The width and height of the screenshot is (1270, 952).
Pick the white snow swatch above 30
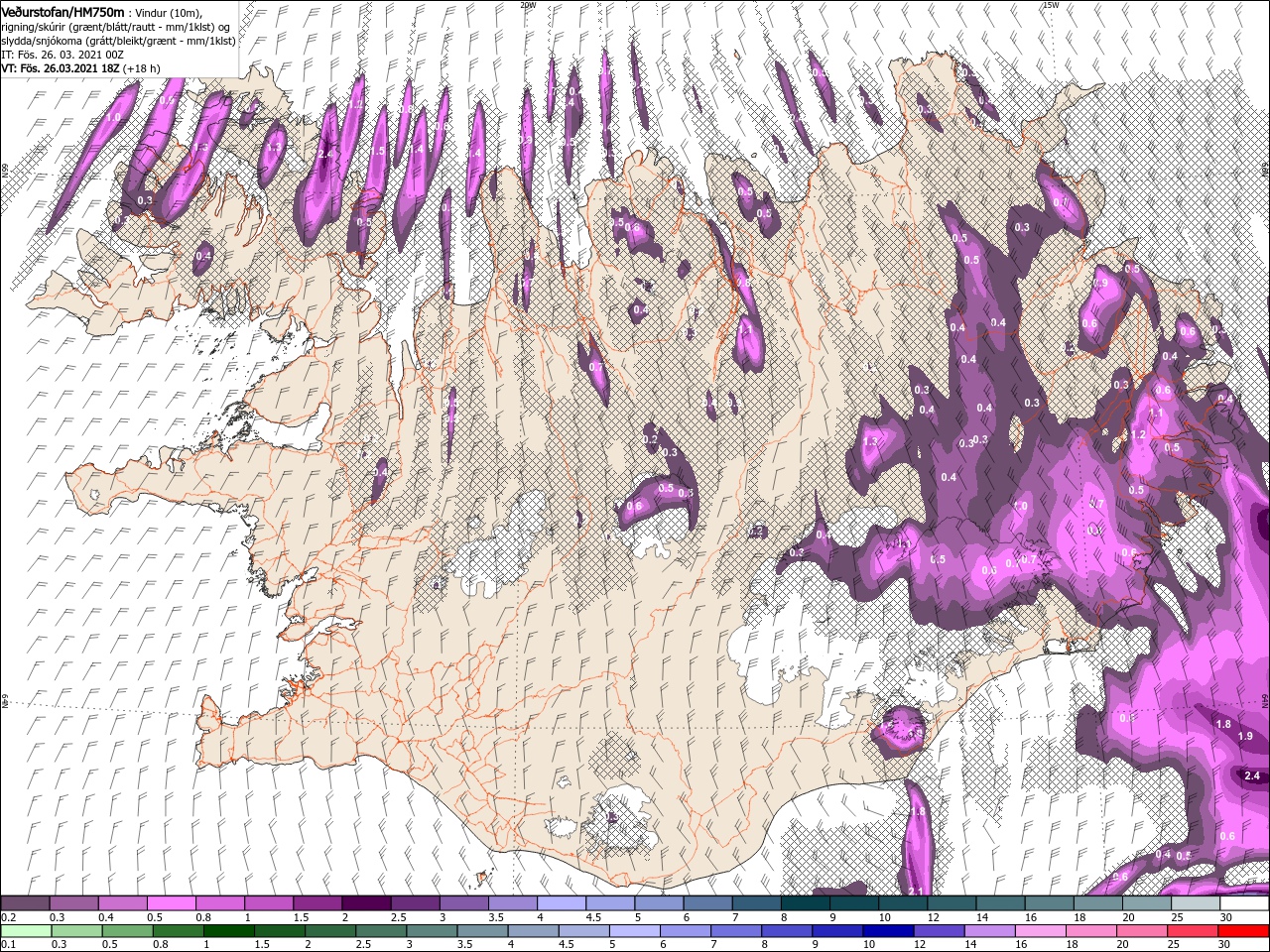click(x=1244, y=903)
